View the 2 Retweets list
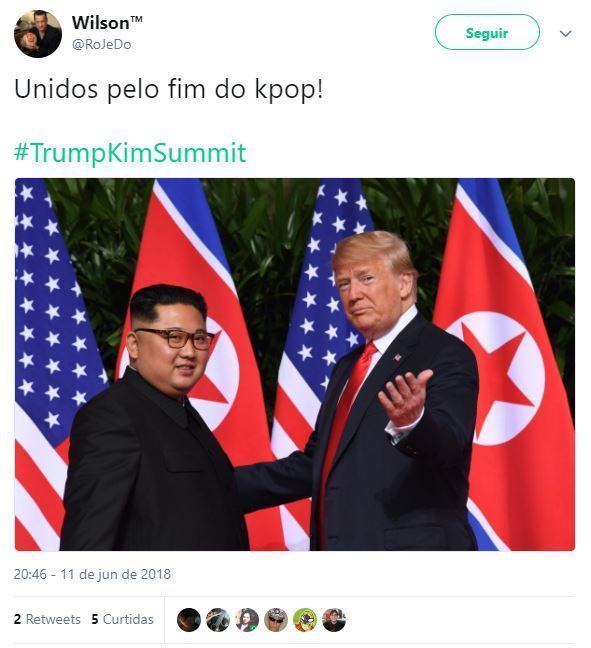 tap(47, 619)
